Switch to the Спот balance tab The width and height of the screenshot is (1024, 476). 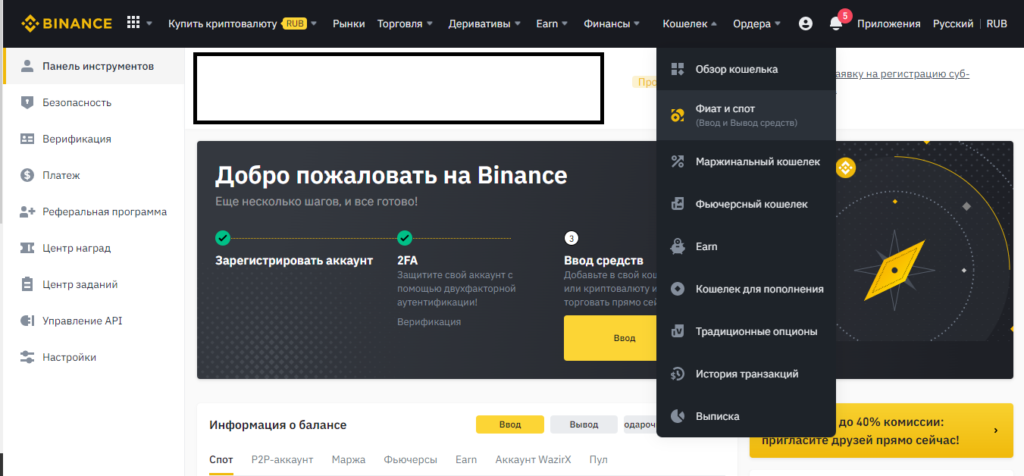point(221,460)
